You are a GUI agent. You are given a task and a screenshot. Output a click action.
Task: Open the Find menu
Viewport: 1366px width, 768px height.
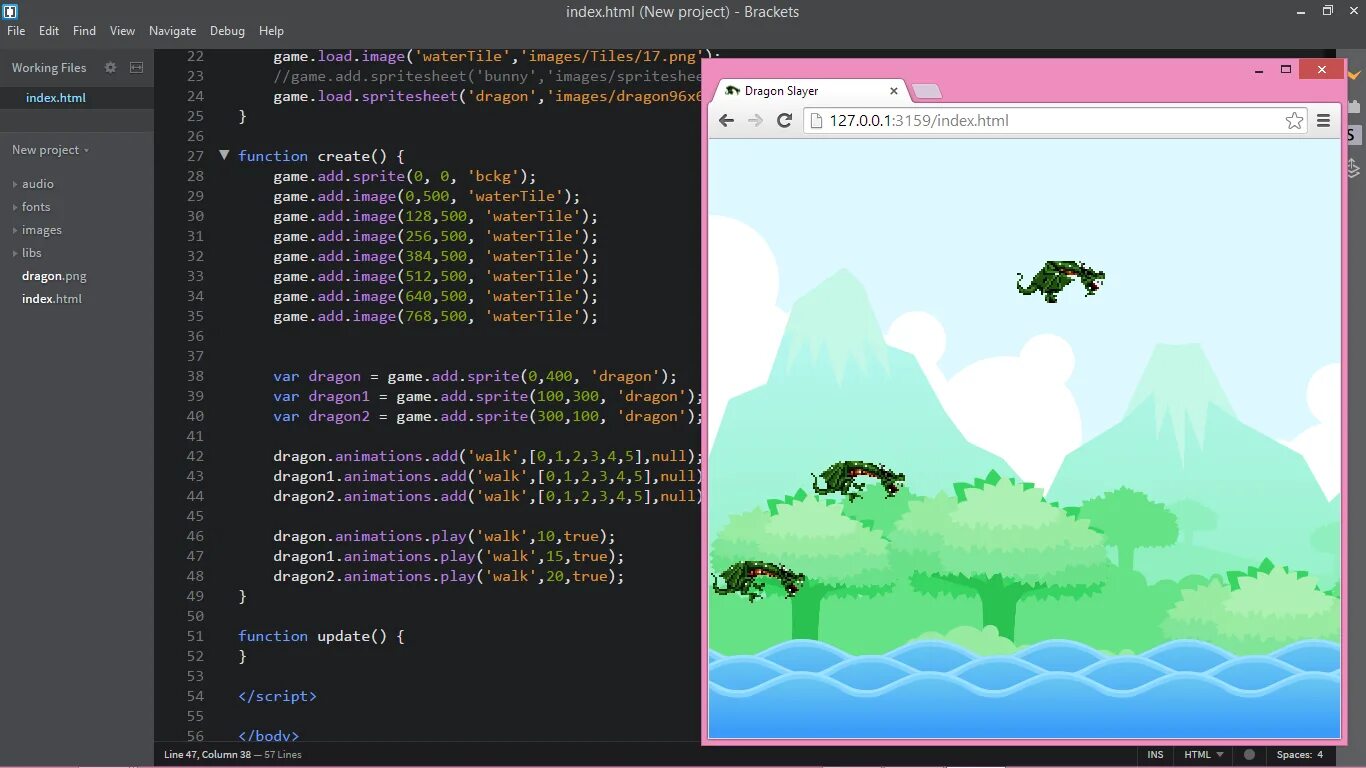85,31
